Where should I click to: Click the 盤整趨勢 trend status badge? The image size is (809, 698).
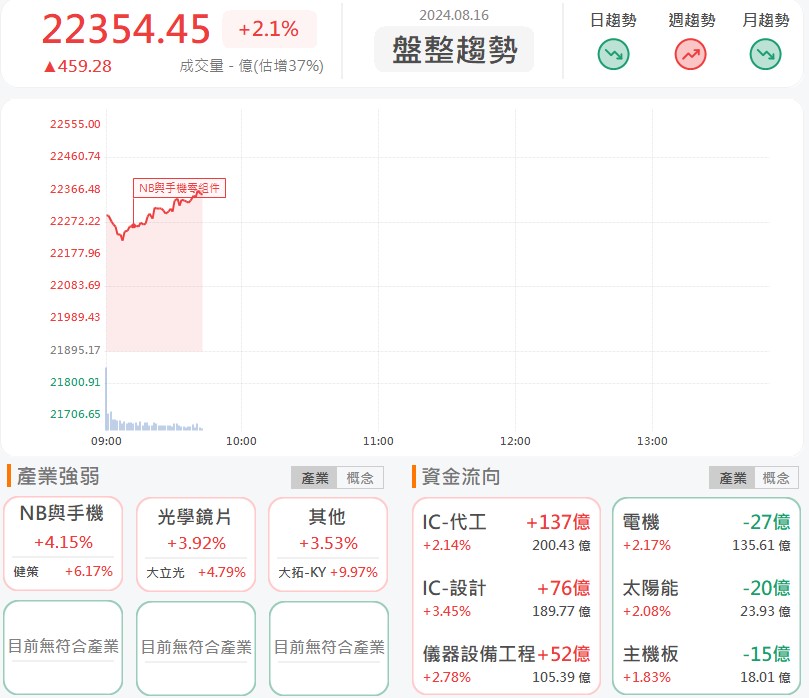point(454,50)
